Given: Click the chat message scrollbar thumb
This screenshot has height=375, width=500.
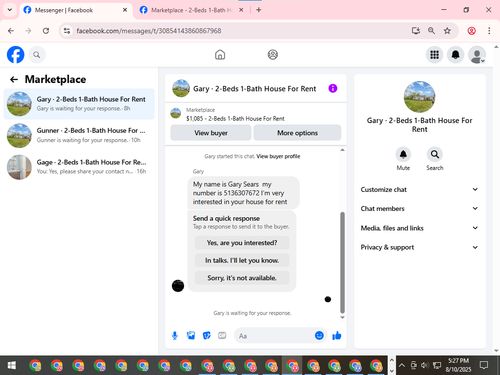Looking at the screenshot, I should tap(342, 262).
